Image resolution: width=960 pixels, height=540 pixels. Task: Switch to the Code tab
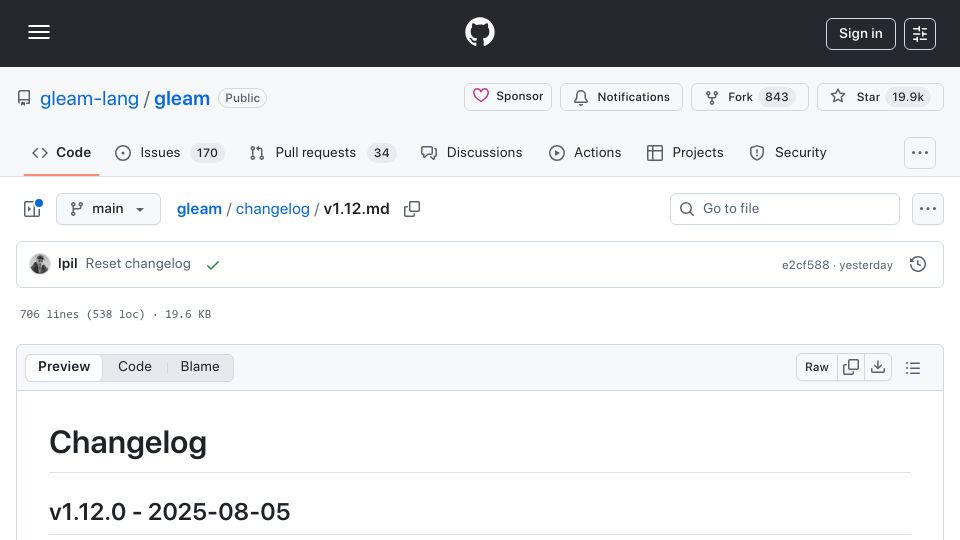pos(61,152)
